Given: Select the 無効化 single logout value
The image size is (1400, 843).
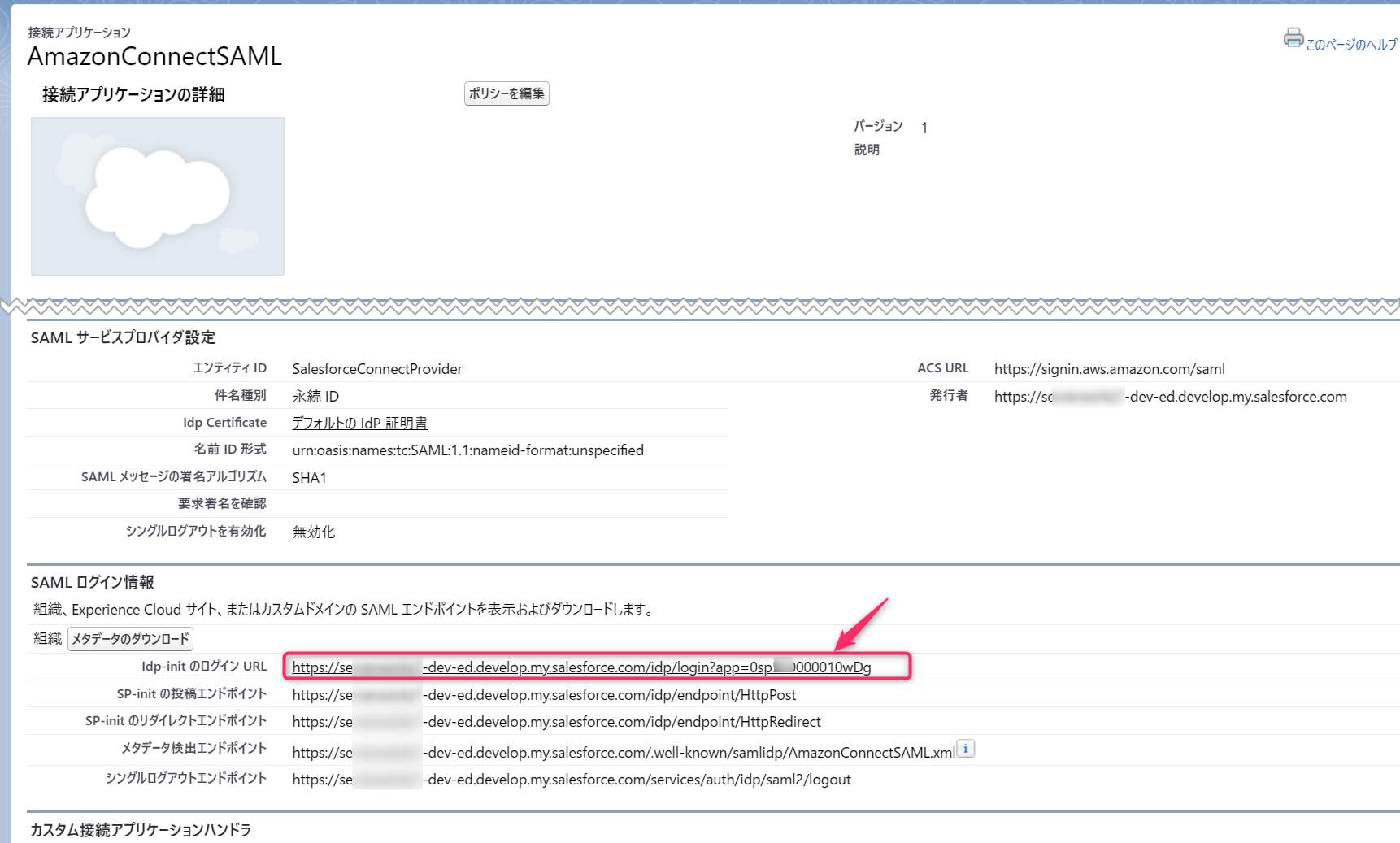Looking at the screenshot, I should pyautogui.click(x=314, y=532).
